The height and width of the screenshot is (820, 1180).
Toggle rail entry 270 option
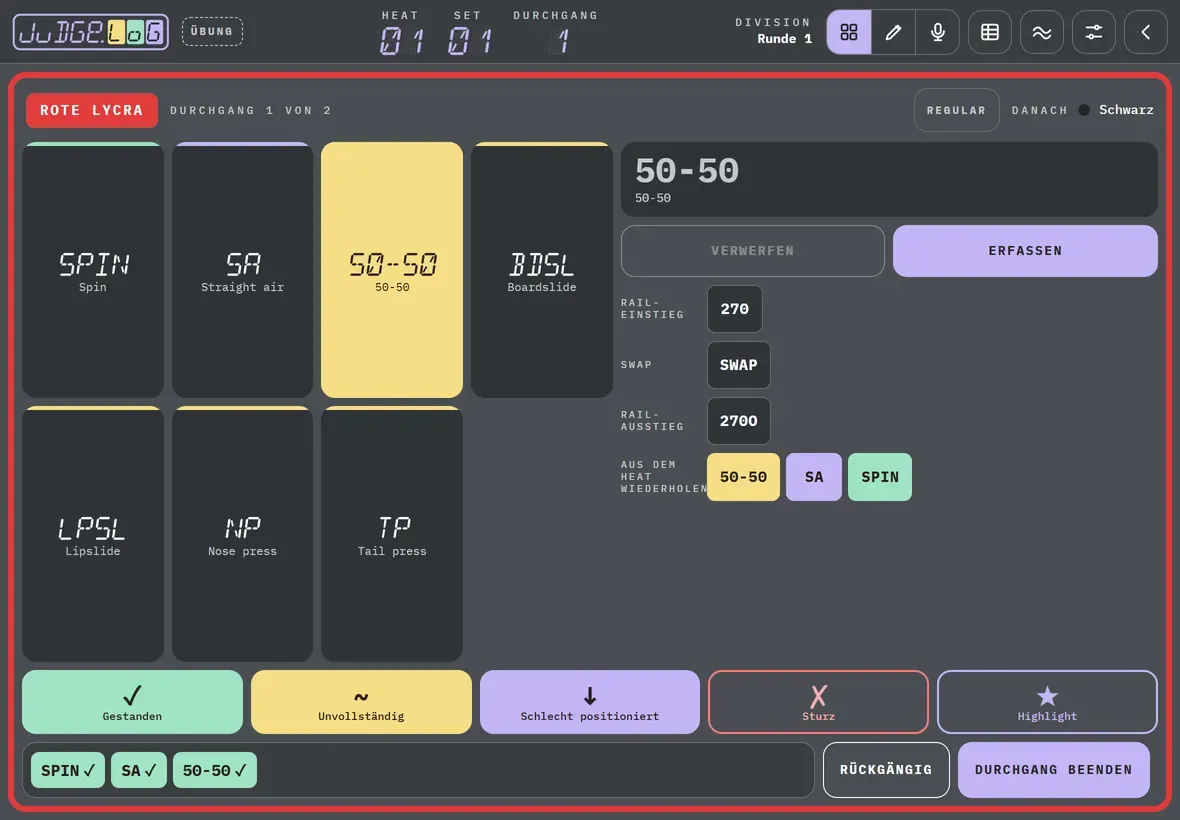tap(734, 309)
